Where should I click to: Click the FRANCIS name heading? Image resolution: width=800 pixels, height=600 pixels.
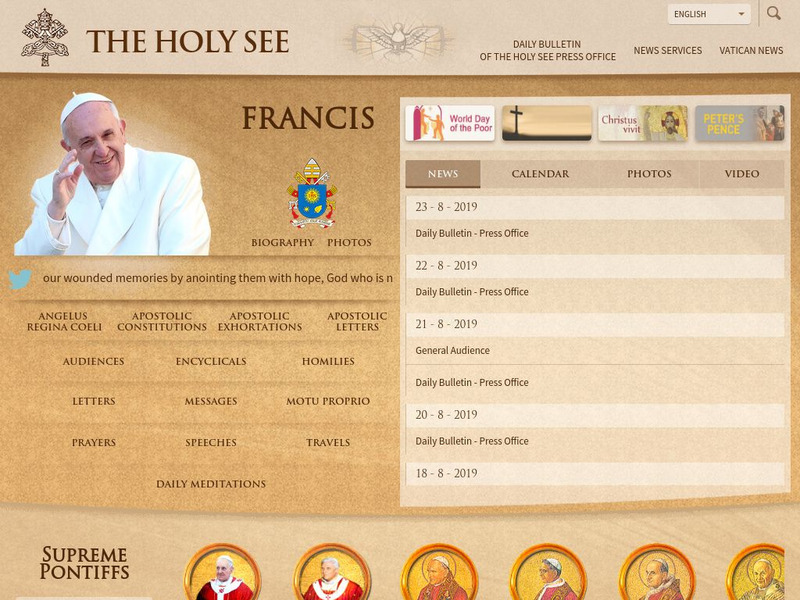coord(308,118)
